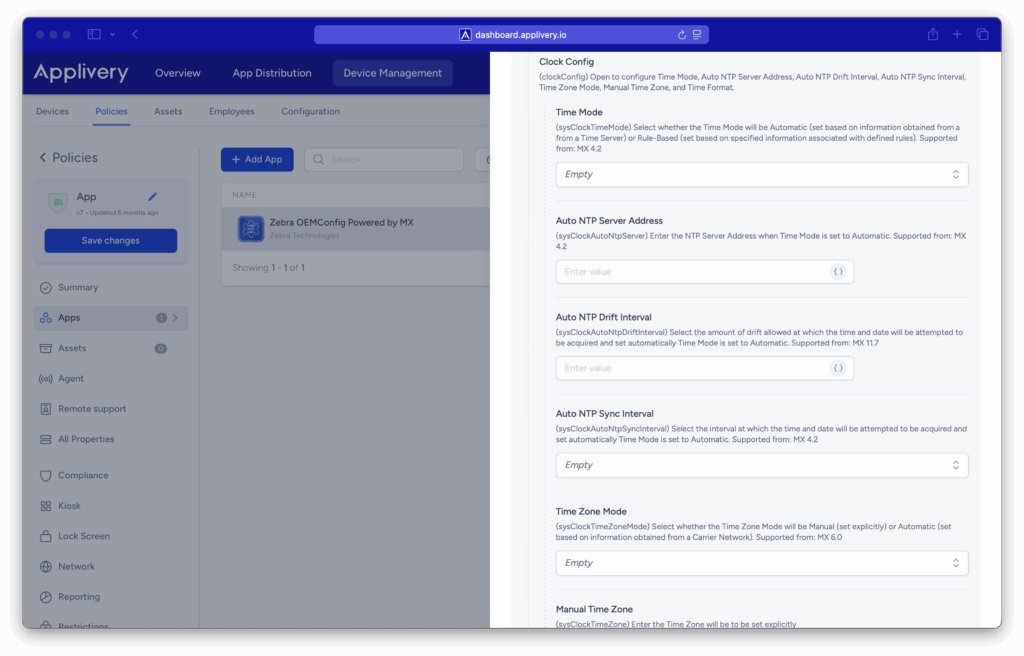Viewport: 1024px width, 656px height.
Task: Click the curly braces icon in Auto NTP Server Address
Action: coord(838,272)
